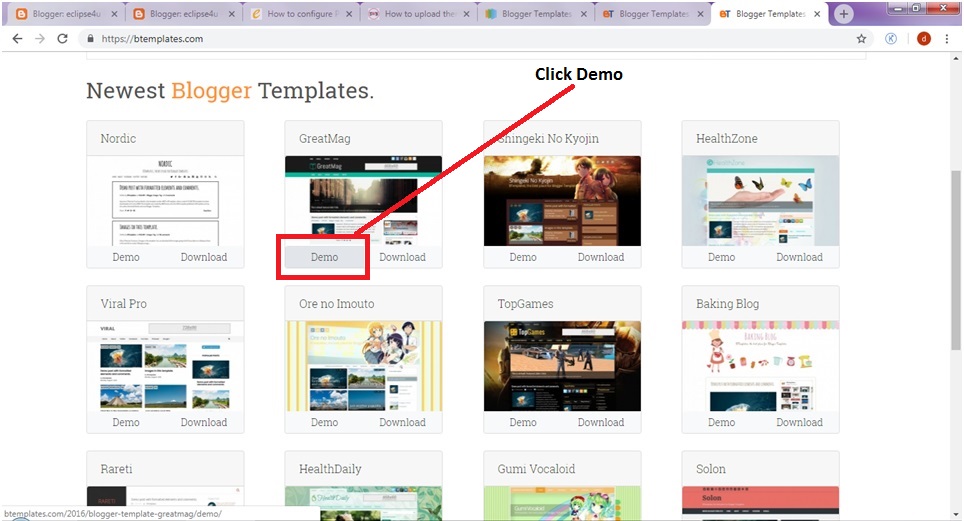Image resolution: width=964 pixels, height=521 pixels.
Task: Download the Nordic template
Action: (204, 257)
